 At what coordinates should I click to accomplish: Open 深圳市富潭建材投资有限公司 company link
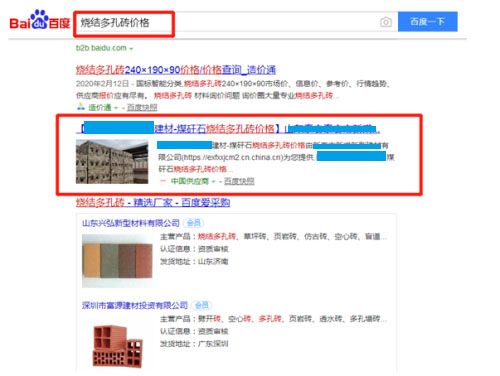pos(135,305)
